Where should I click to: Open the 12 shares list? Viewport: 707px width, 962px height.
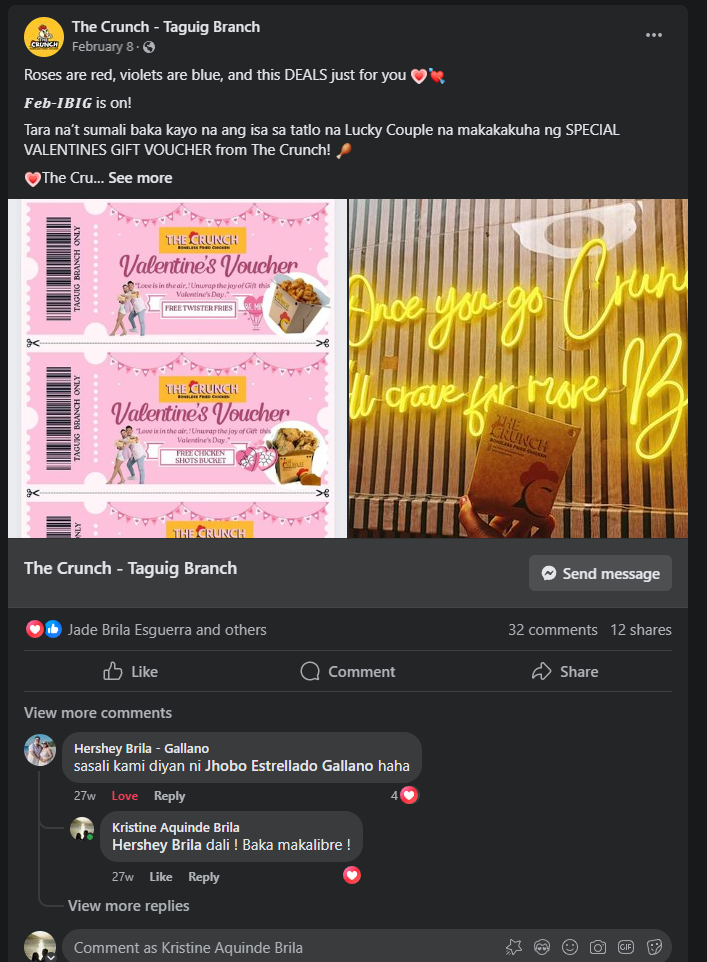[x=641, y=629]
